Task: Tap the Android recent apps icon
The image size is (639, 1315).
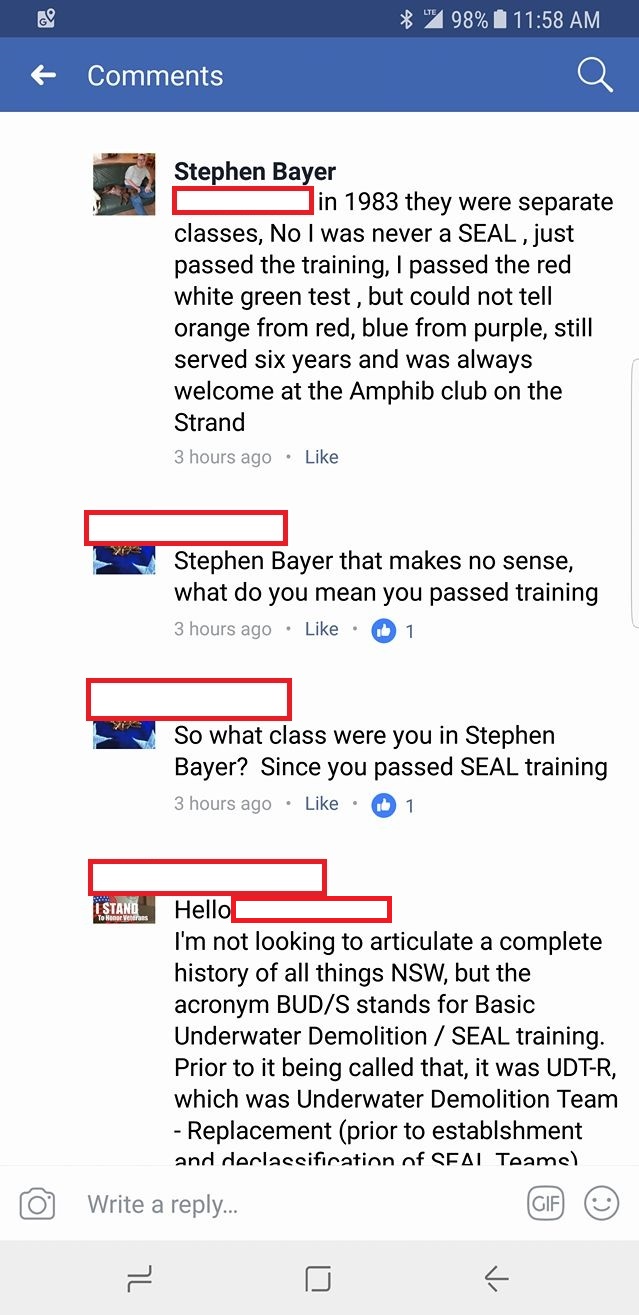Action: point(140,1278)
